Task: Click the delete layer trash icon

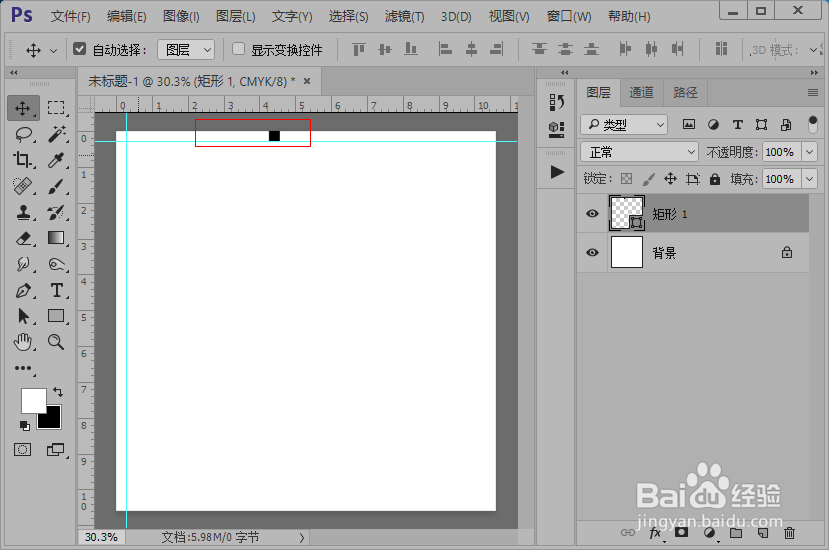Action: 789,533
